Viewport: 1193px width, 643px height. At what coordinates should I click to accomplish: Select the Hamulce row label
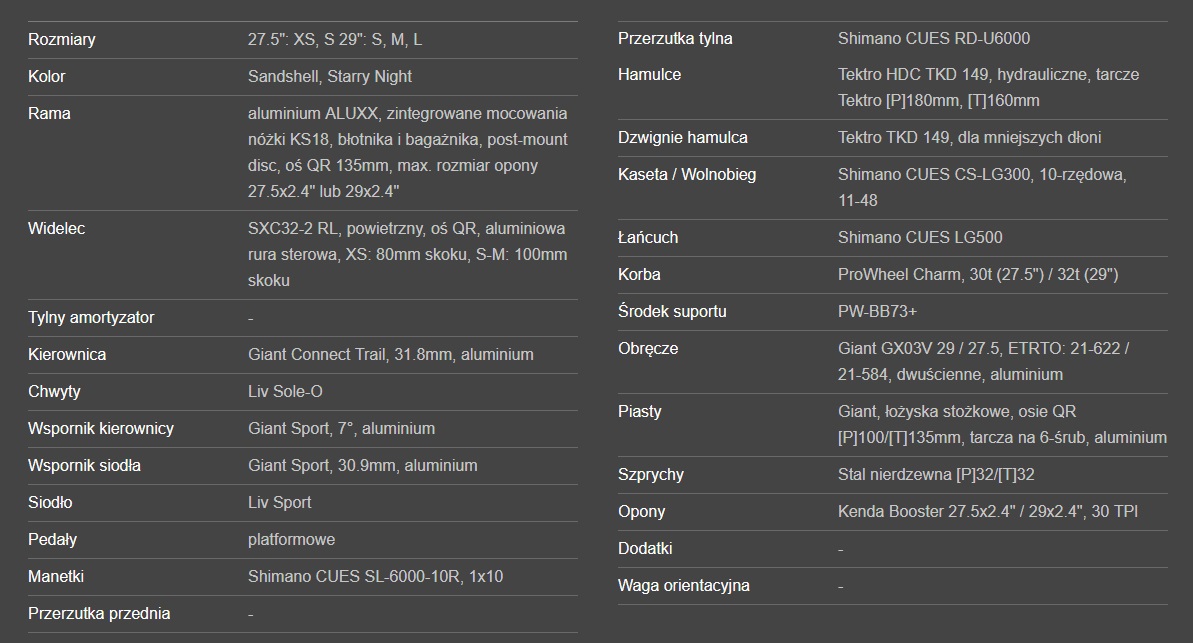point(650,75)
